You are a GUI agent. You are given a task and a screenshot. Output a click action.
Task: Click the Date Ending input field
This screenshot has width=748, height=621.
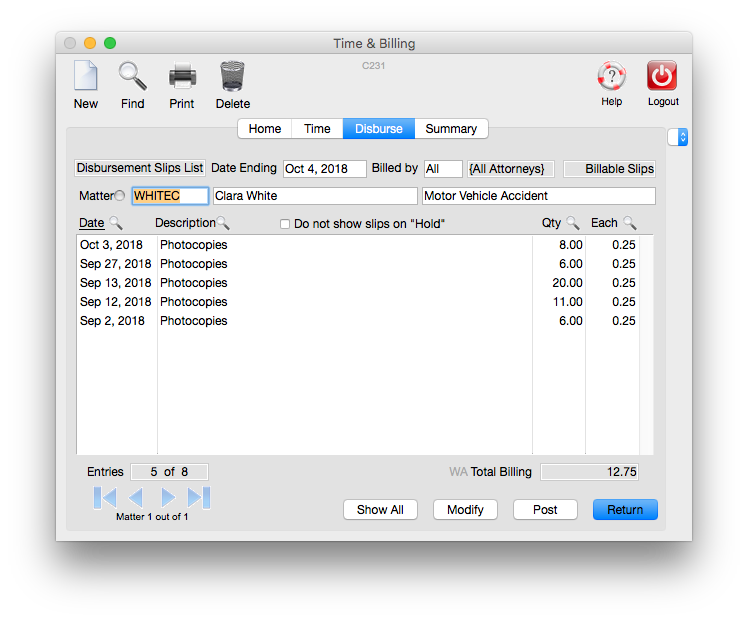coord(324,169)
